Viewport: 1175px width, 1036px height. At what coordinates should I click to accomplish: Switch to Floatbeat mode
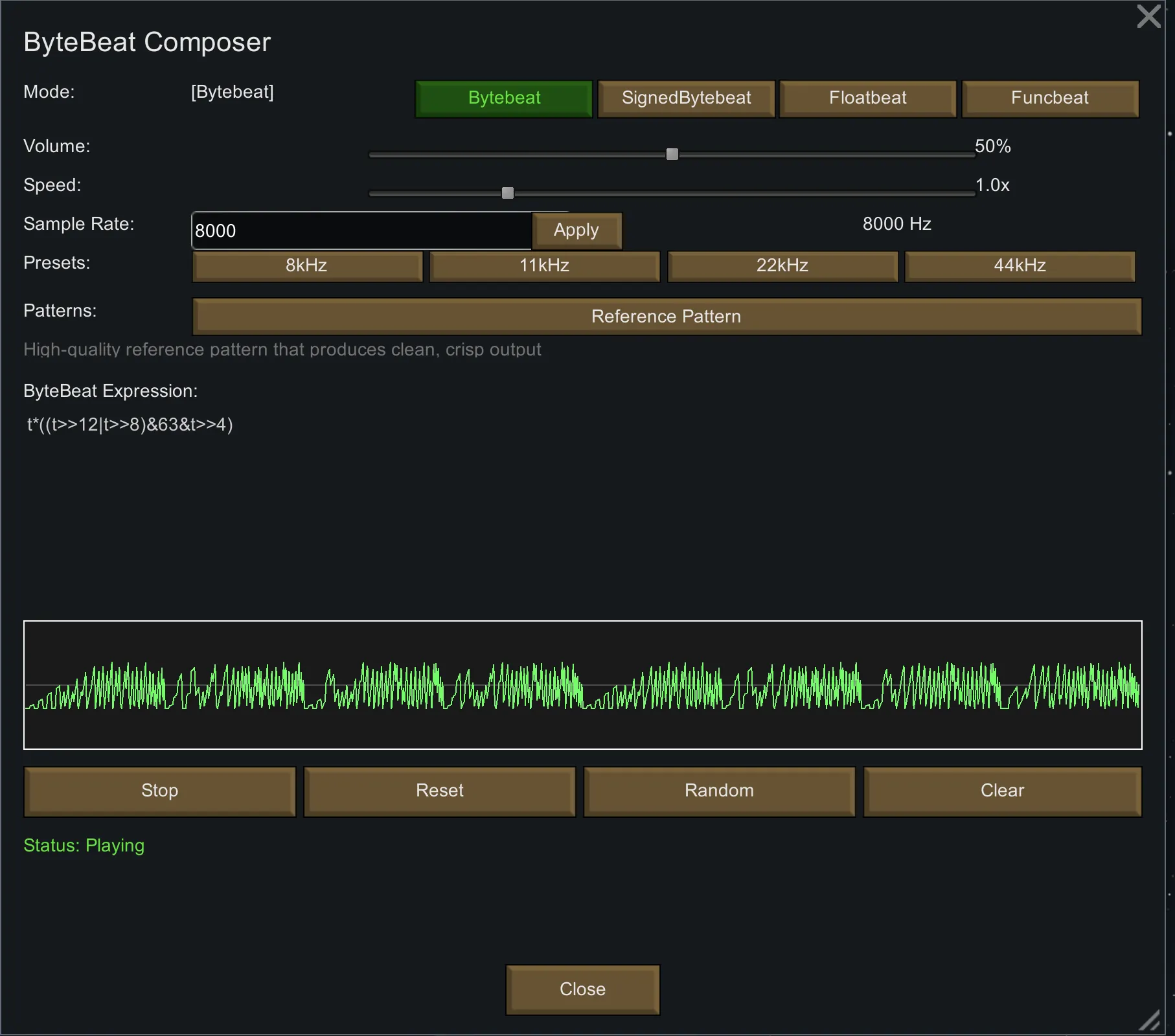(867, 98)
